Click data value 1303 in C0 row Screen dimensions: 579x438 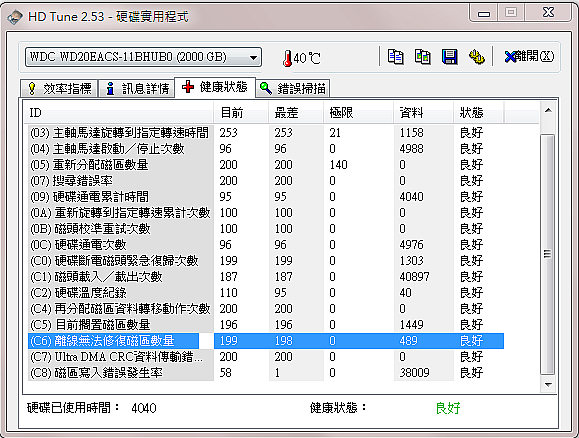(x=411, y=261)
